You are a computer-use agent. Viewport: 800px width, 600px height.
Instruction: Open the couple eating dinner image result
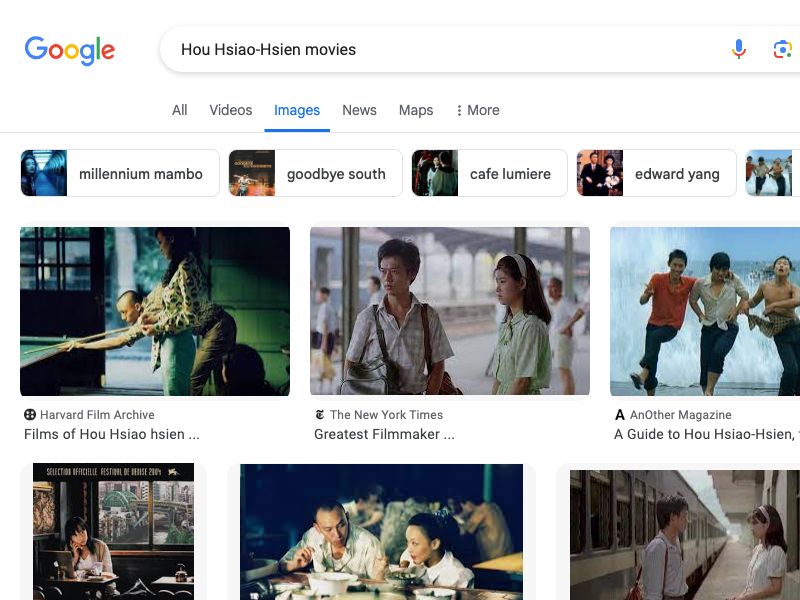pos(382,532)
